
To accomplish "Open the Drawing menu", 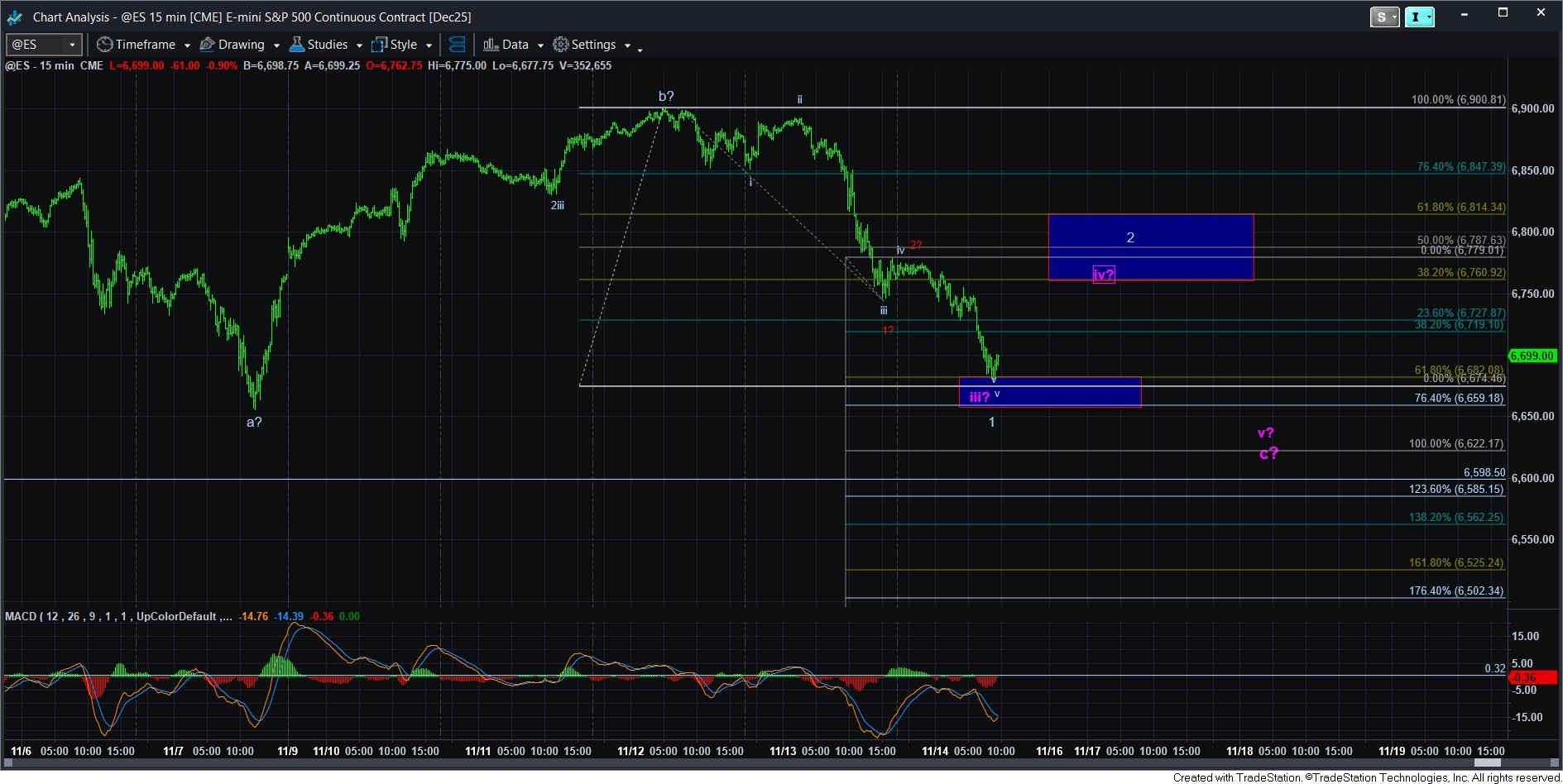I will pos(241,45).
